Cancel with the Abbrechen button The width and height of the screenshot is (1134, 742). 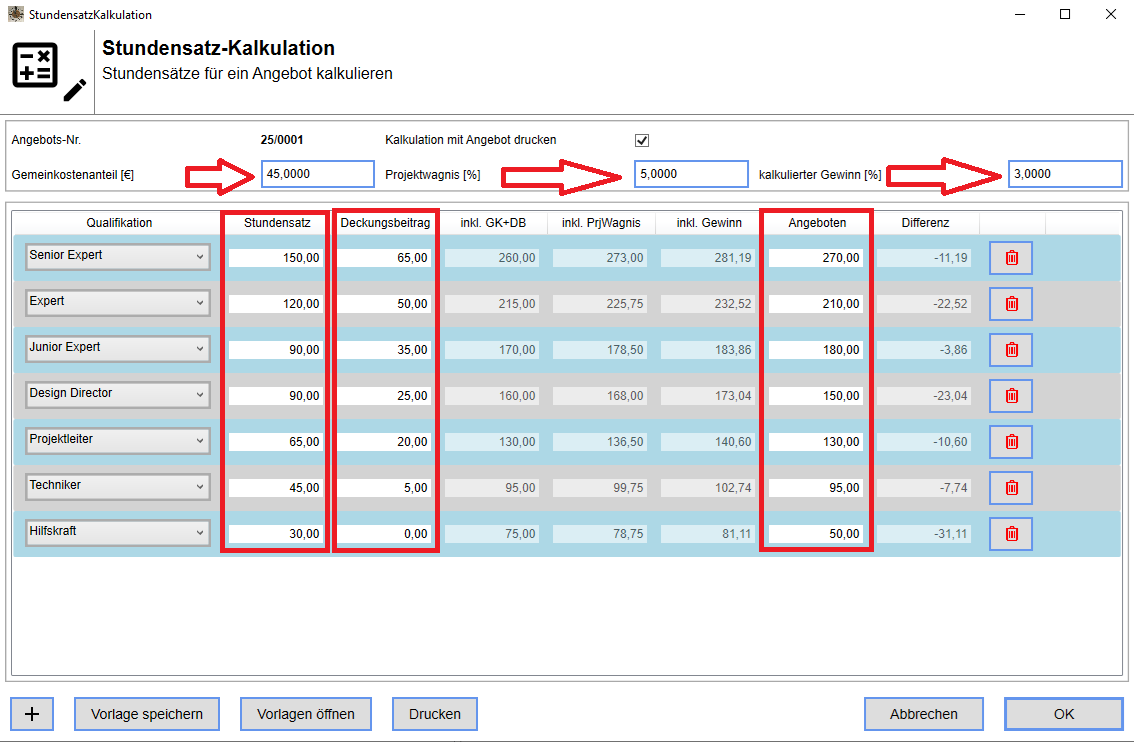(x=924, y=714)
